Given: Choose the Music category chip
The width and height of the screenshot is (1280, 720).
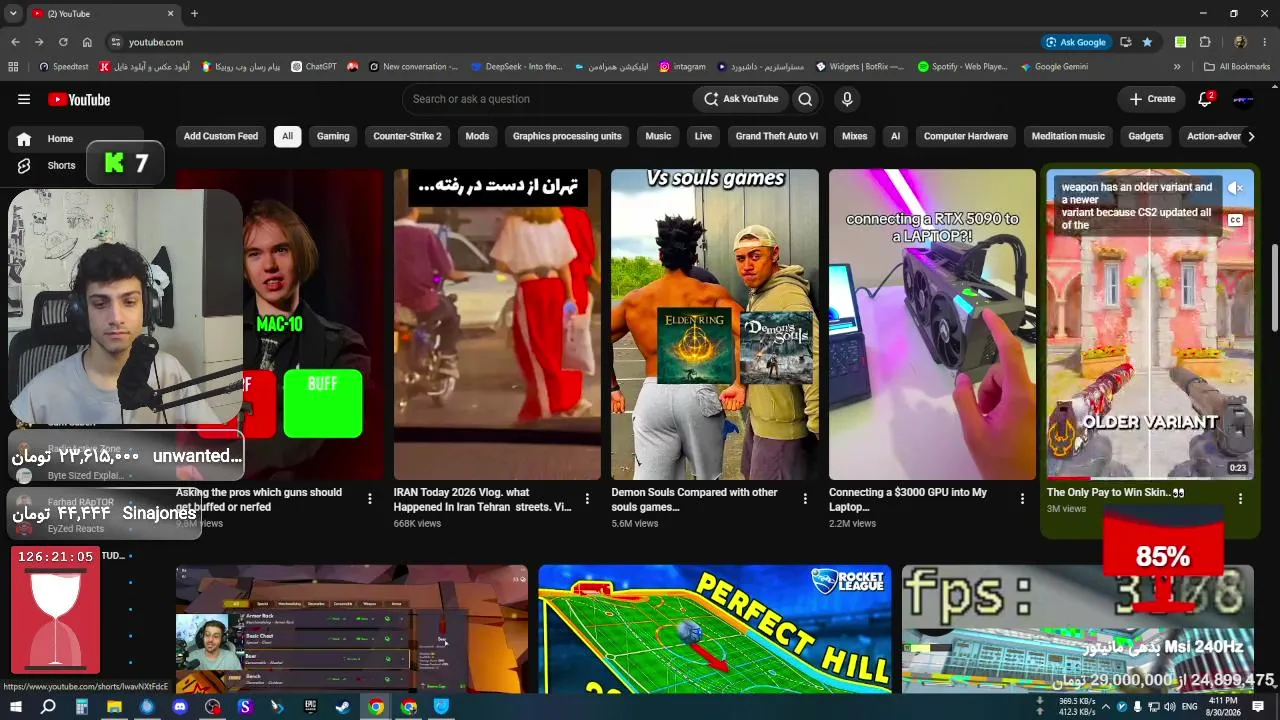Looking at the screenshot, I should [x=658, y=136].
